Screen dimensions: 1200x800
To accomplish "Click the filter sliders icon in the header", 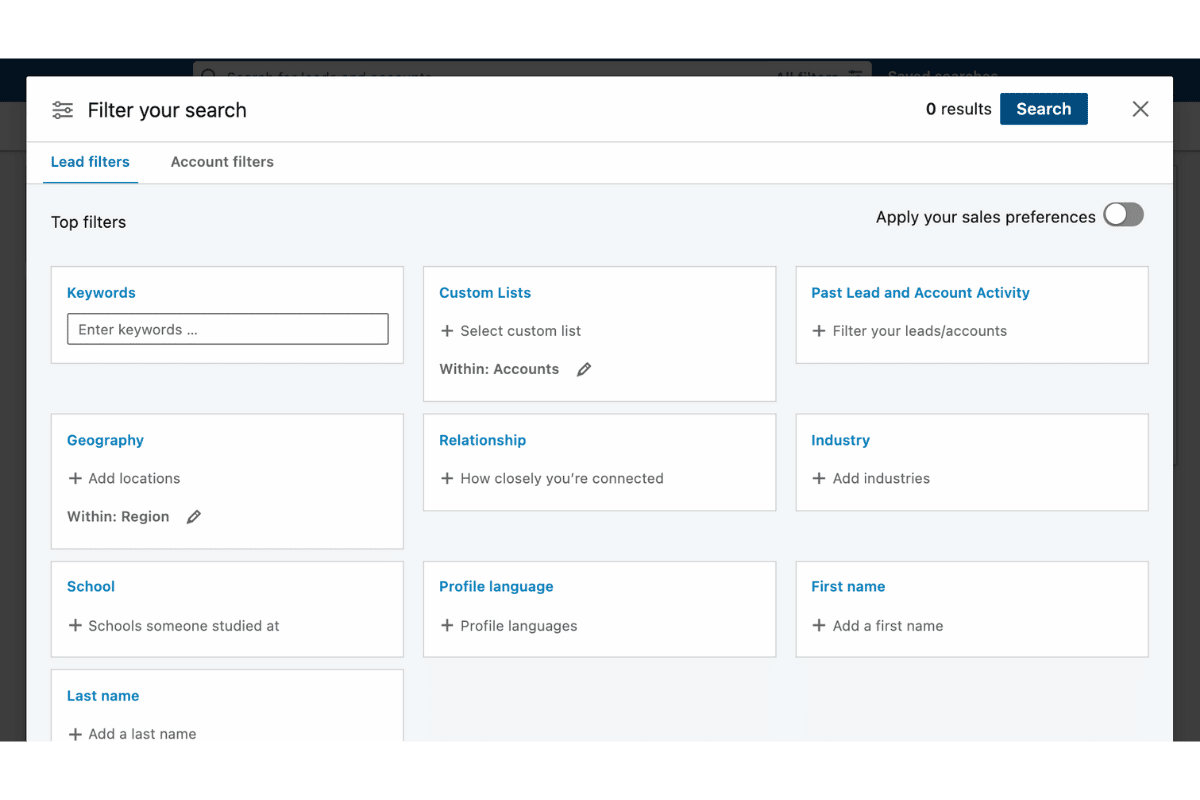I will pos(63,110).
